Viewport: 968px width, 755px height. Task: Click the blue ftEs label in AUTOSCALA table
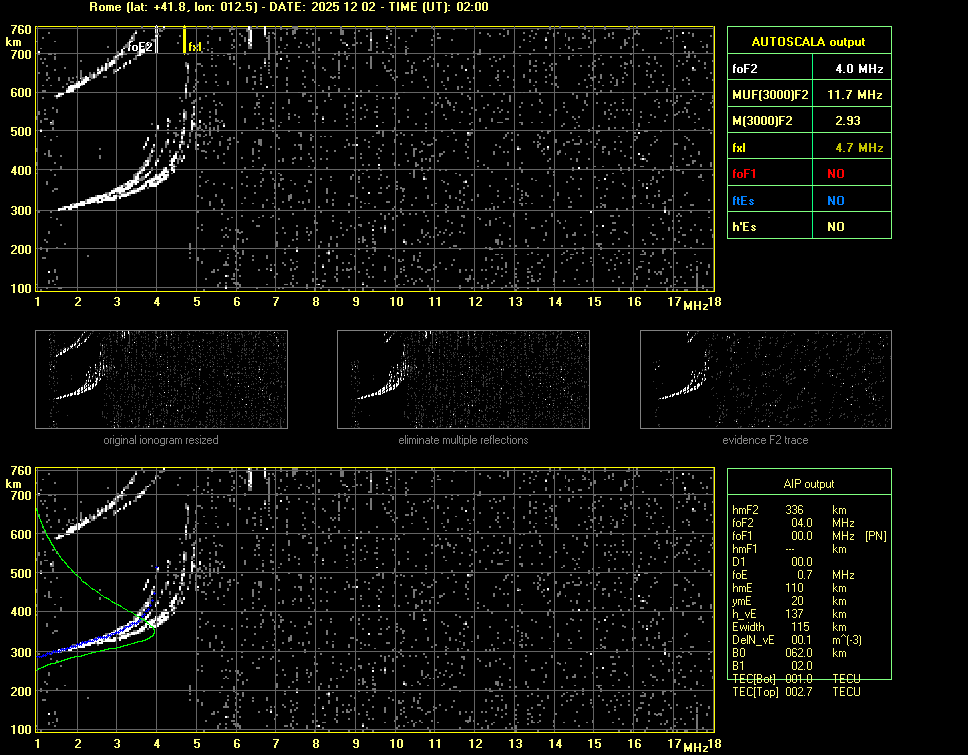(743, 201)
